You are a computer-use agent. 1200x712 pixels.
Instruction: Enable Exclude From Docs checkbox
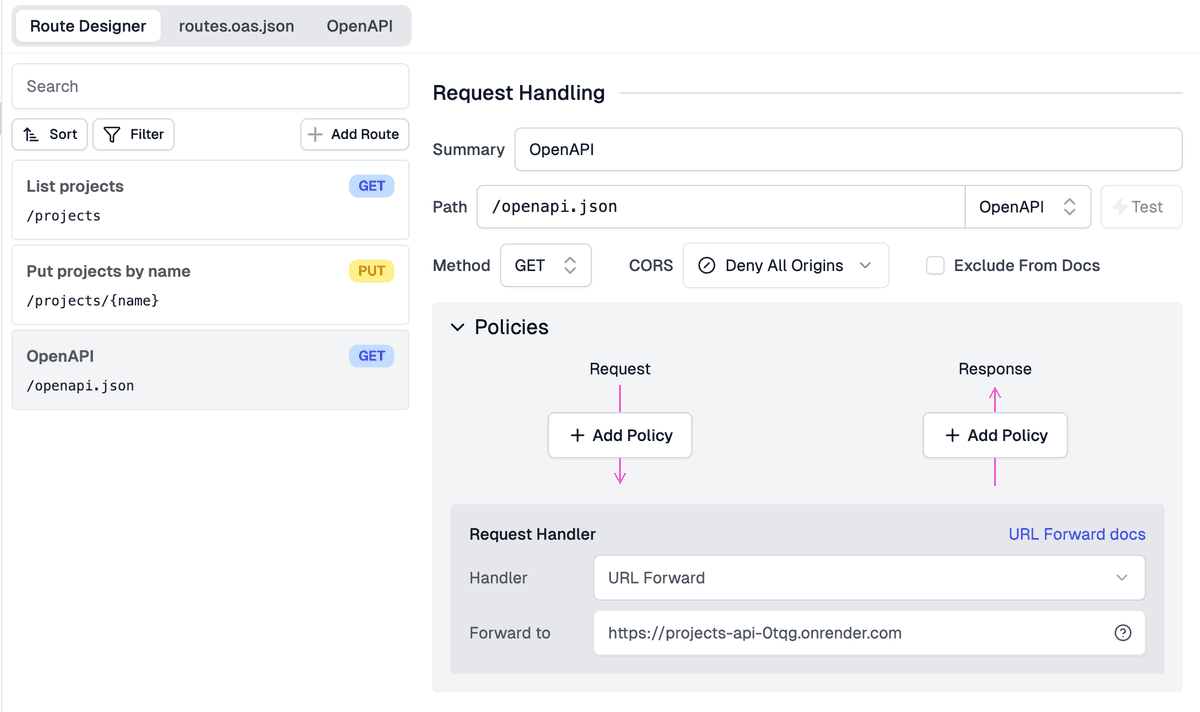935,266
